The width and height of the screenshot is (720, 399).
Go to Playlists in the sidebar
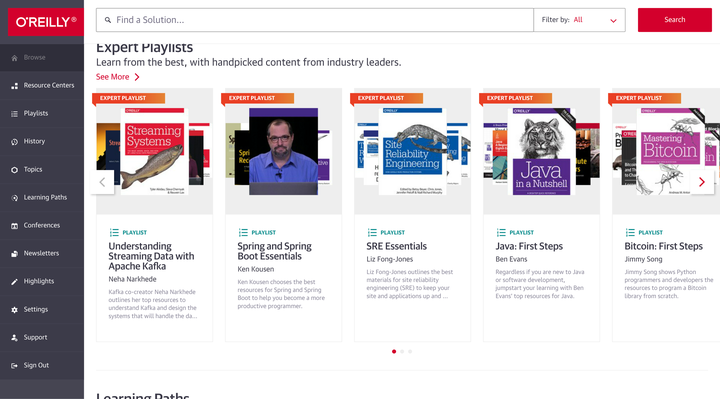pyautogui.click(x=42, y=113)
